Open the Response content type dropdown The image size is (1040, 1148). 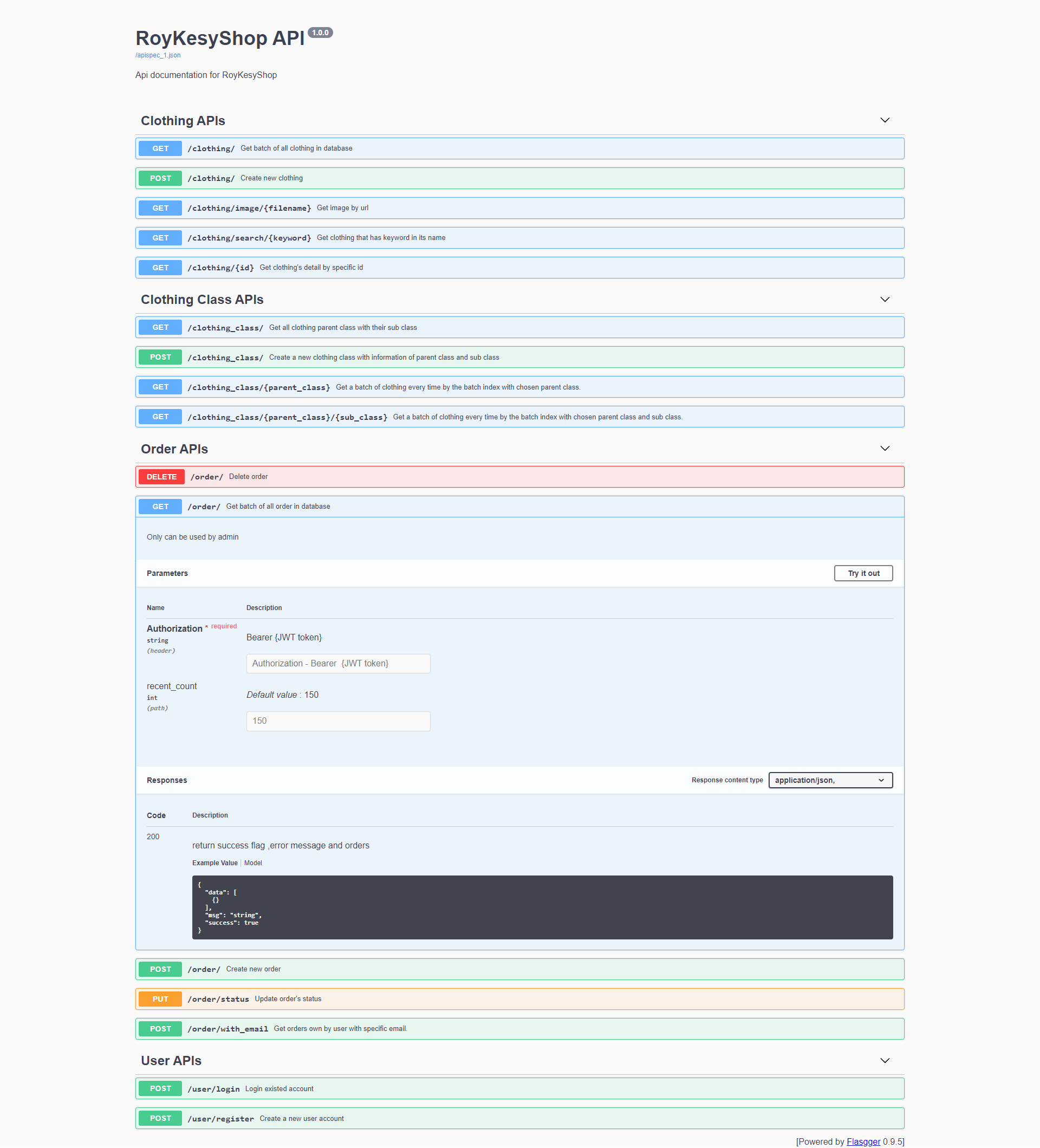point(830,780)
